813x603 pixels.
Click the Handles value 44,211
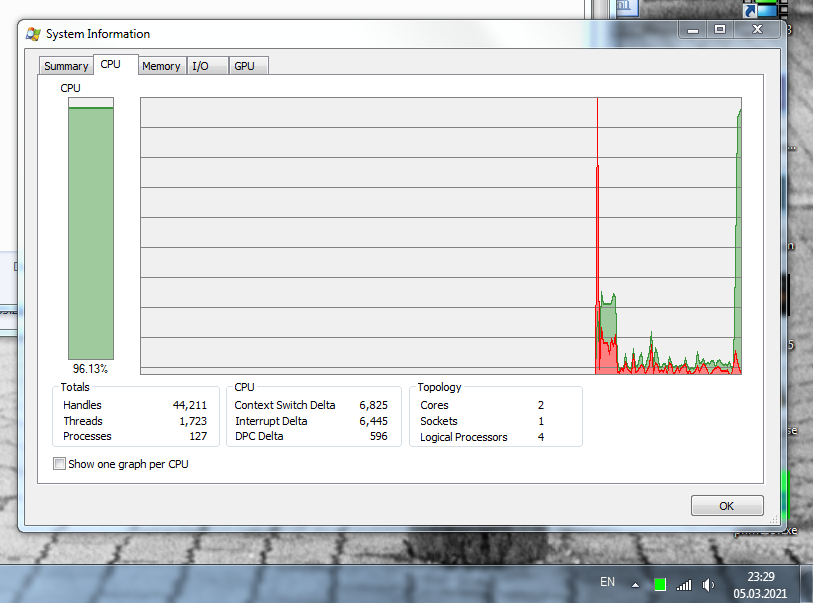click(190, 405)
